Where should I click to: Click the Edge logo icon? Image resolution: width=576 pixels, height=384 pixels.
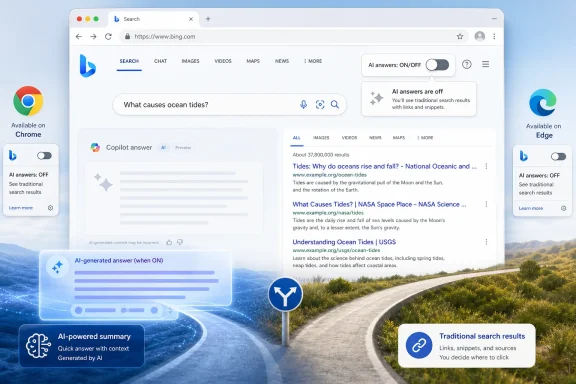pyautogui.click(x=543, y=103)
